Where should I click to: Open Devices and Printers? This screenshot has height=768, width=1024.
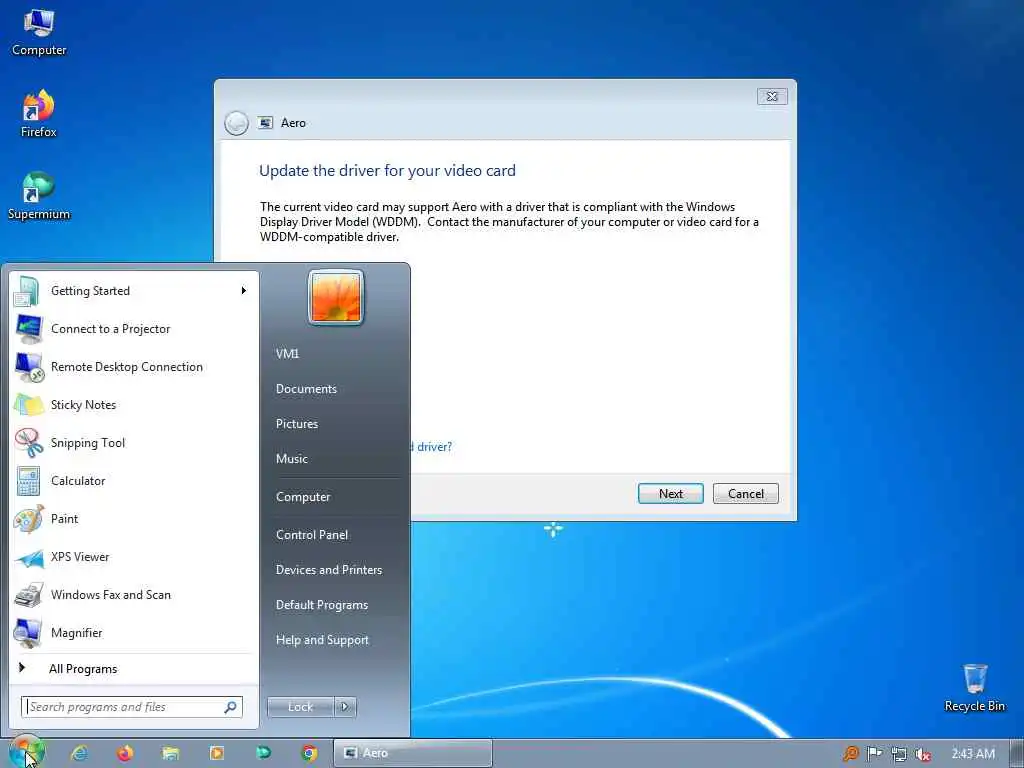click(x=328, y=570)
